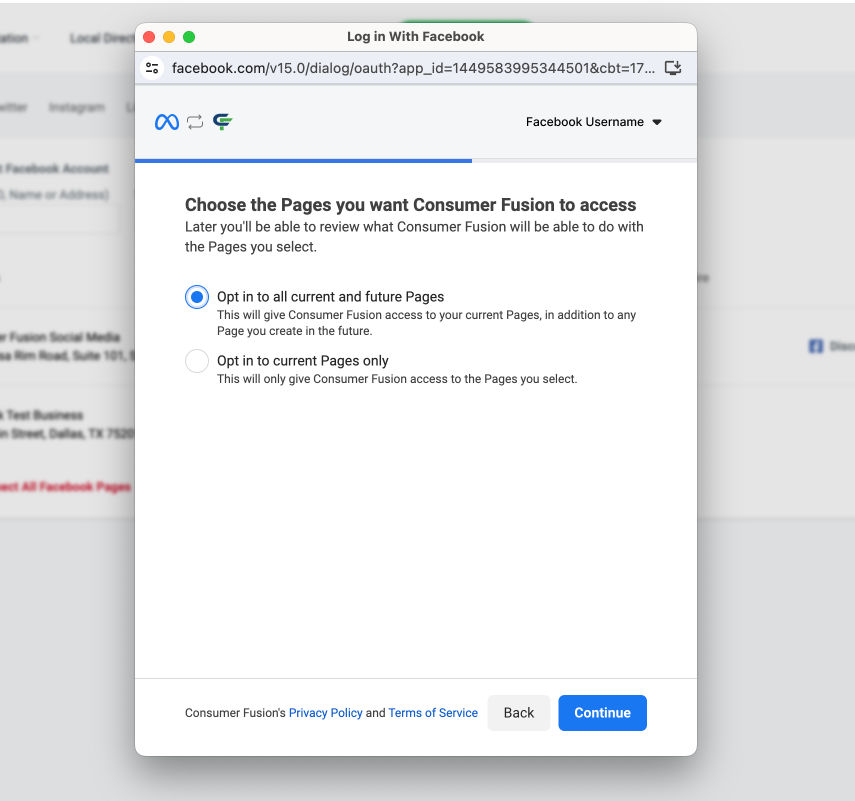Viewport: 855px width, 801px height.
Task: Select Opt in to all current and future Pages
Action: pyautogui.click(x=197, y=297)
